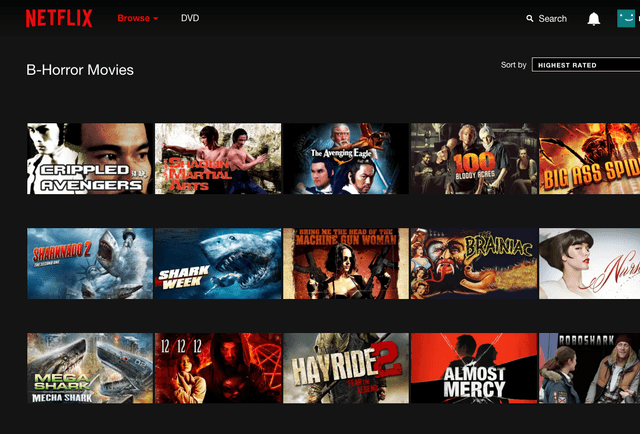Expand the Highest Rated sort dropdown
The width and height of the screenshot is (640, 434).
tap(586, 65)
